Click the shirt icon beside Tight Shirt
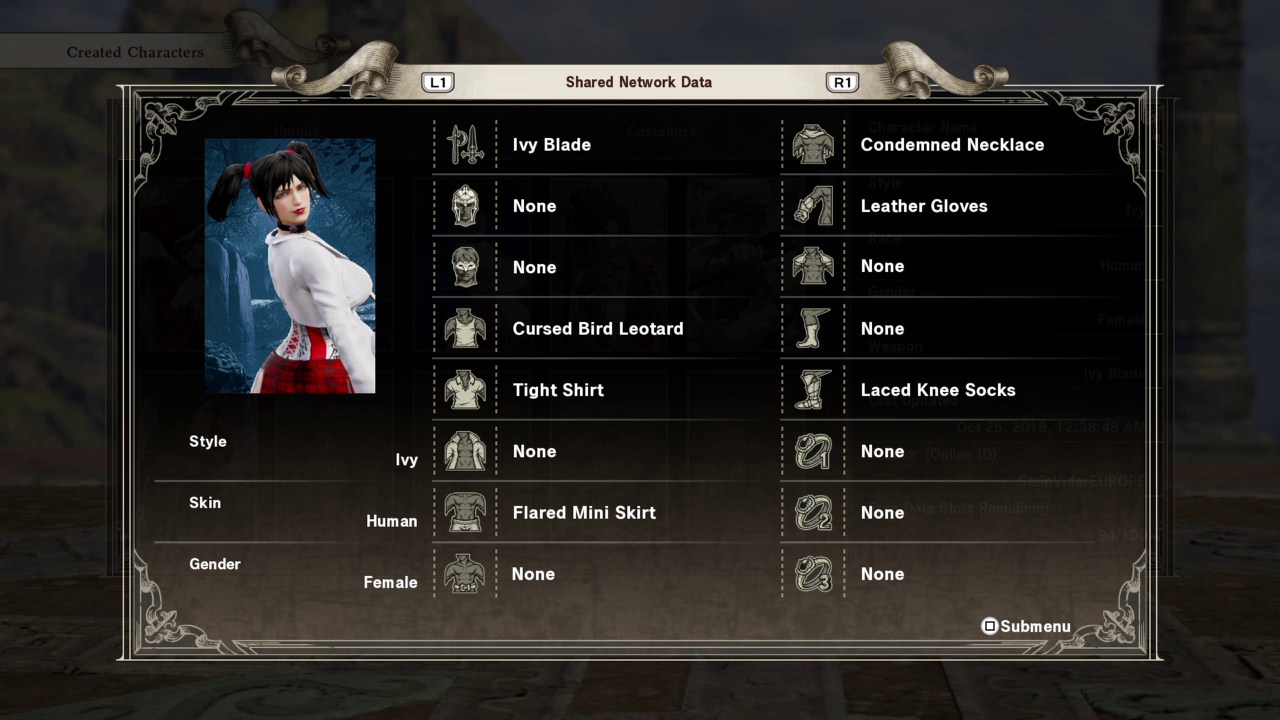 pyautogui.click(x=465, y=390)
